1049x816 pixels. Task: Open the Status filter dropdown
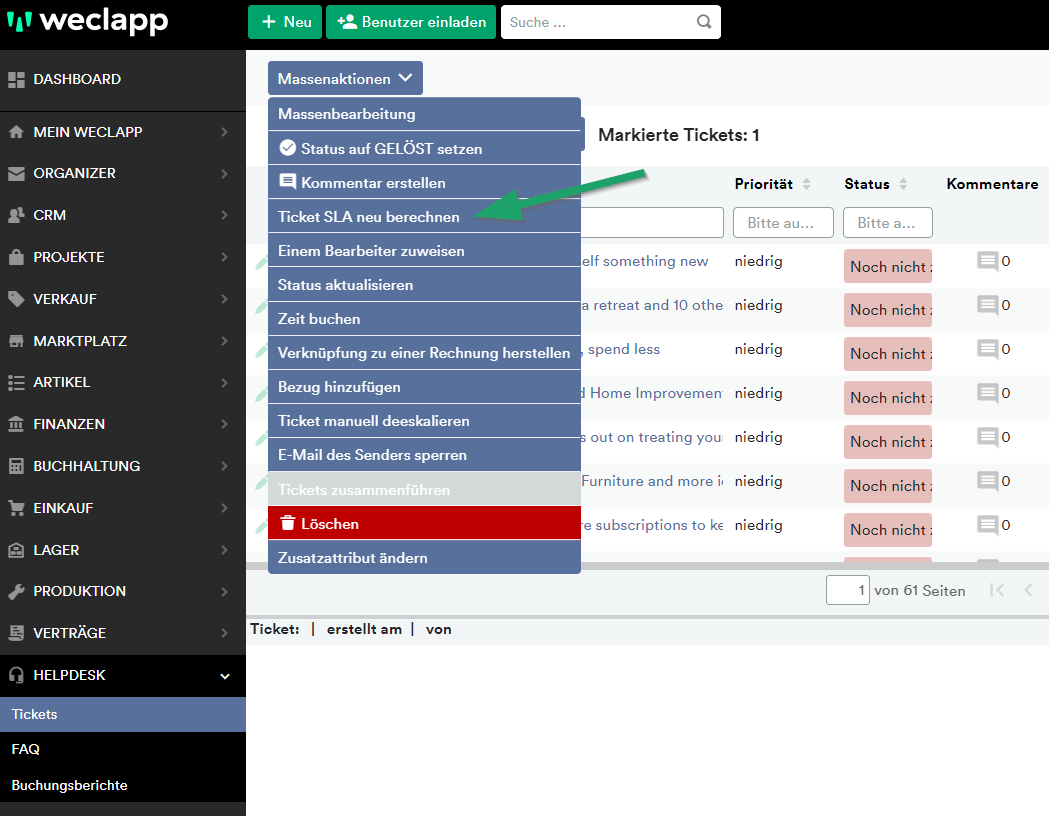point(888,223)
